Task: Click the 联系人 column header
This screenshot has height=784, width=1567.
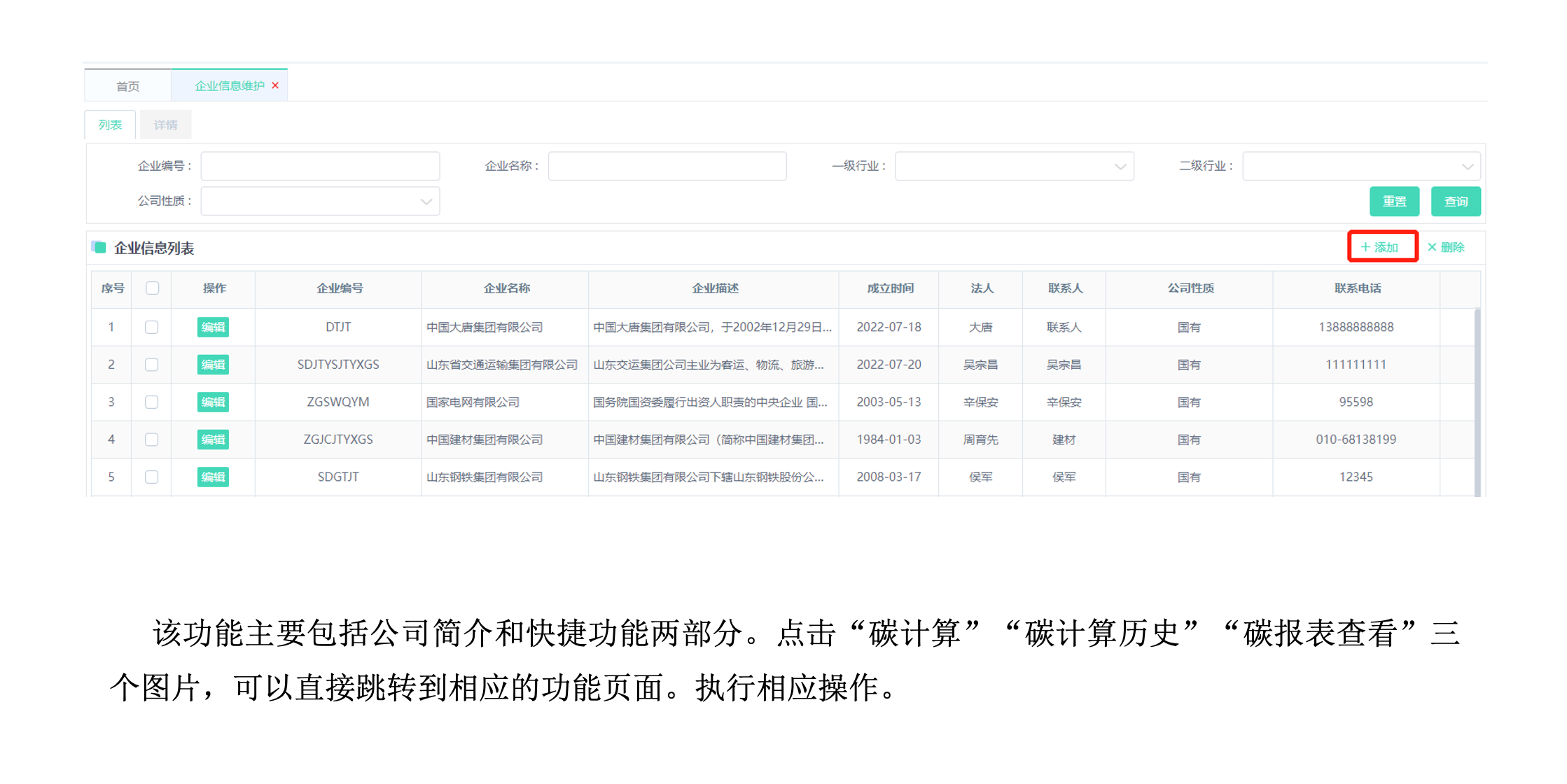Action: point(1064,288)
